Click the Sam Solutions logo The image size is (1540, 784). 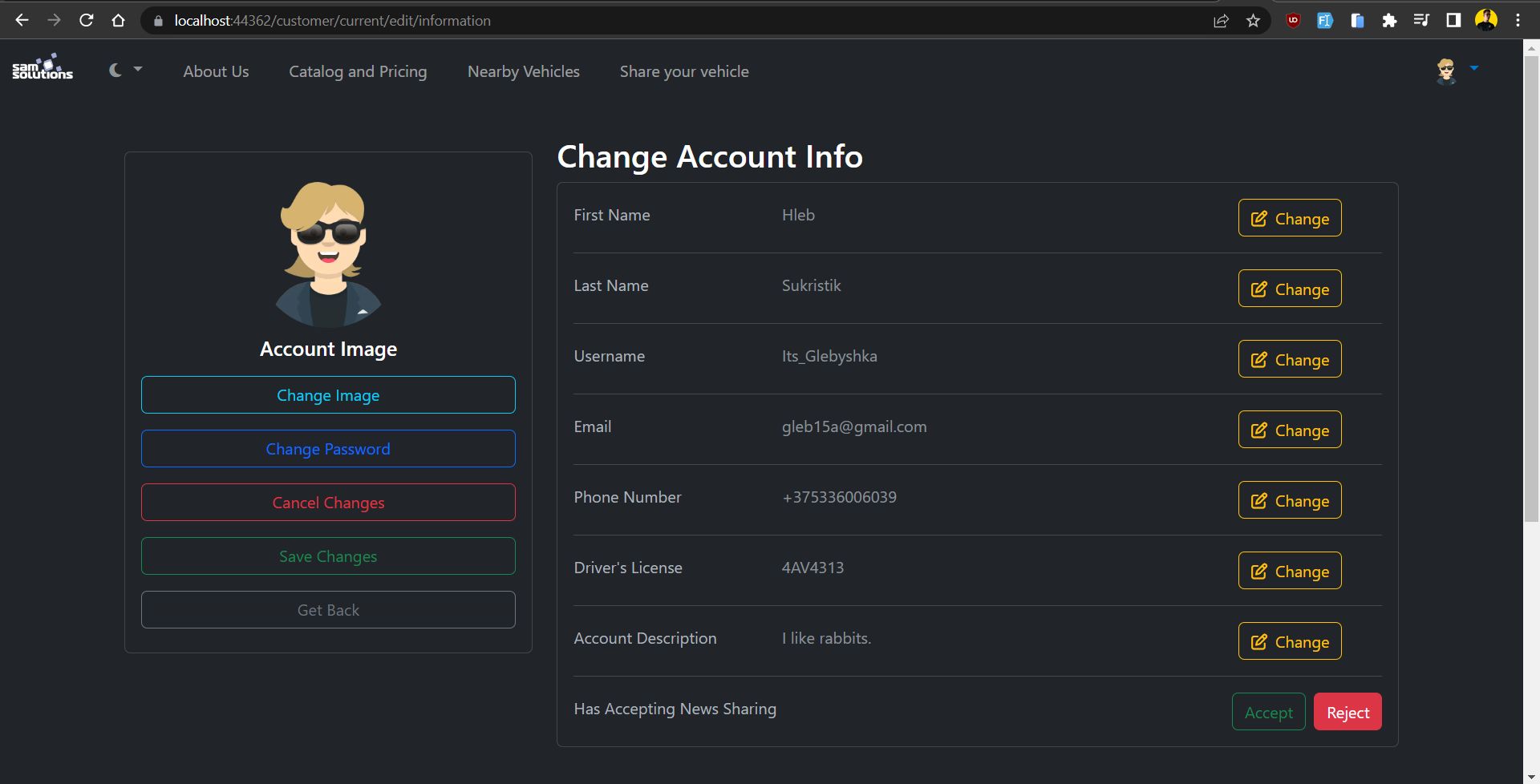[43, 68]
